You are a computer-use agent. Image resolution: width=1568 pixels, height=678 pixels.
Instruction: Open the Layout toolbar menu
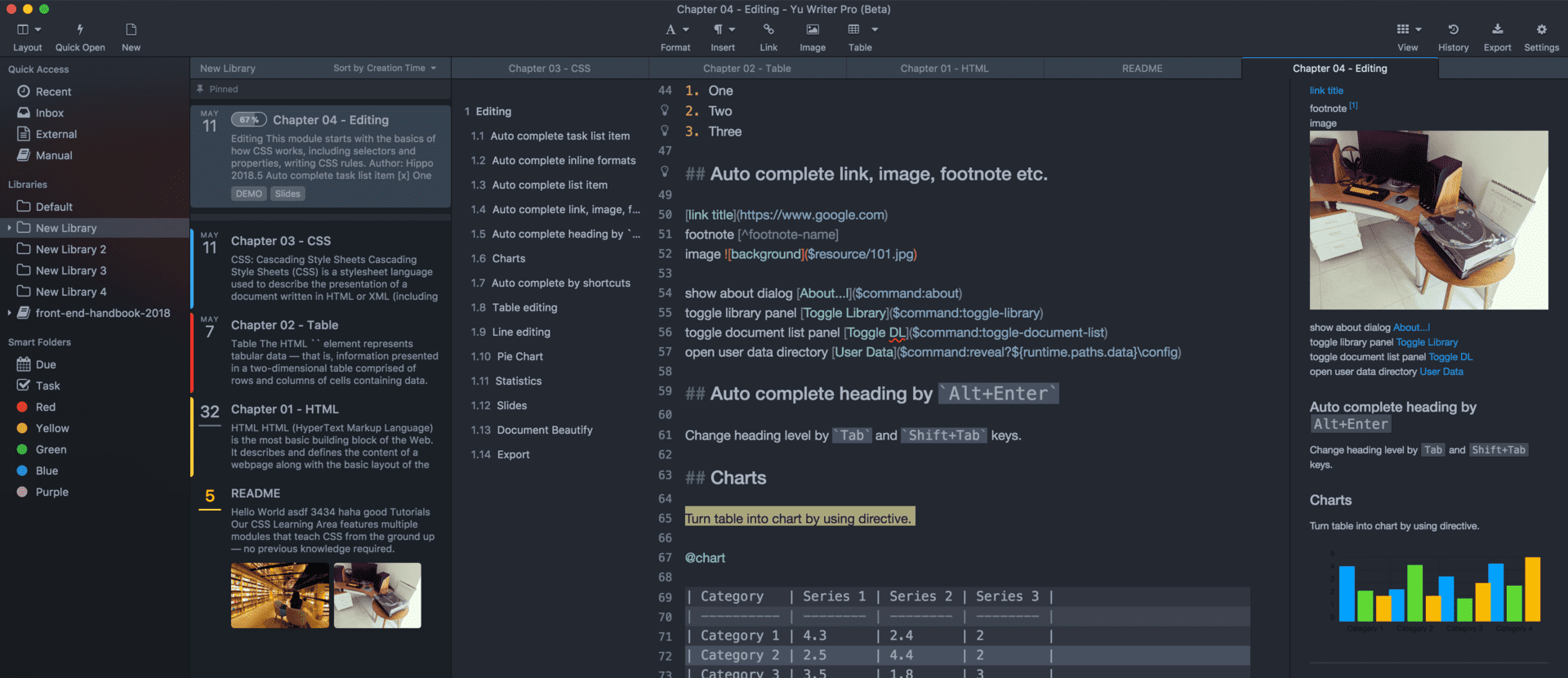[x=28, y=38]
